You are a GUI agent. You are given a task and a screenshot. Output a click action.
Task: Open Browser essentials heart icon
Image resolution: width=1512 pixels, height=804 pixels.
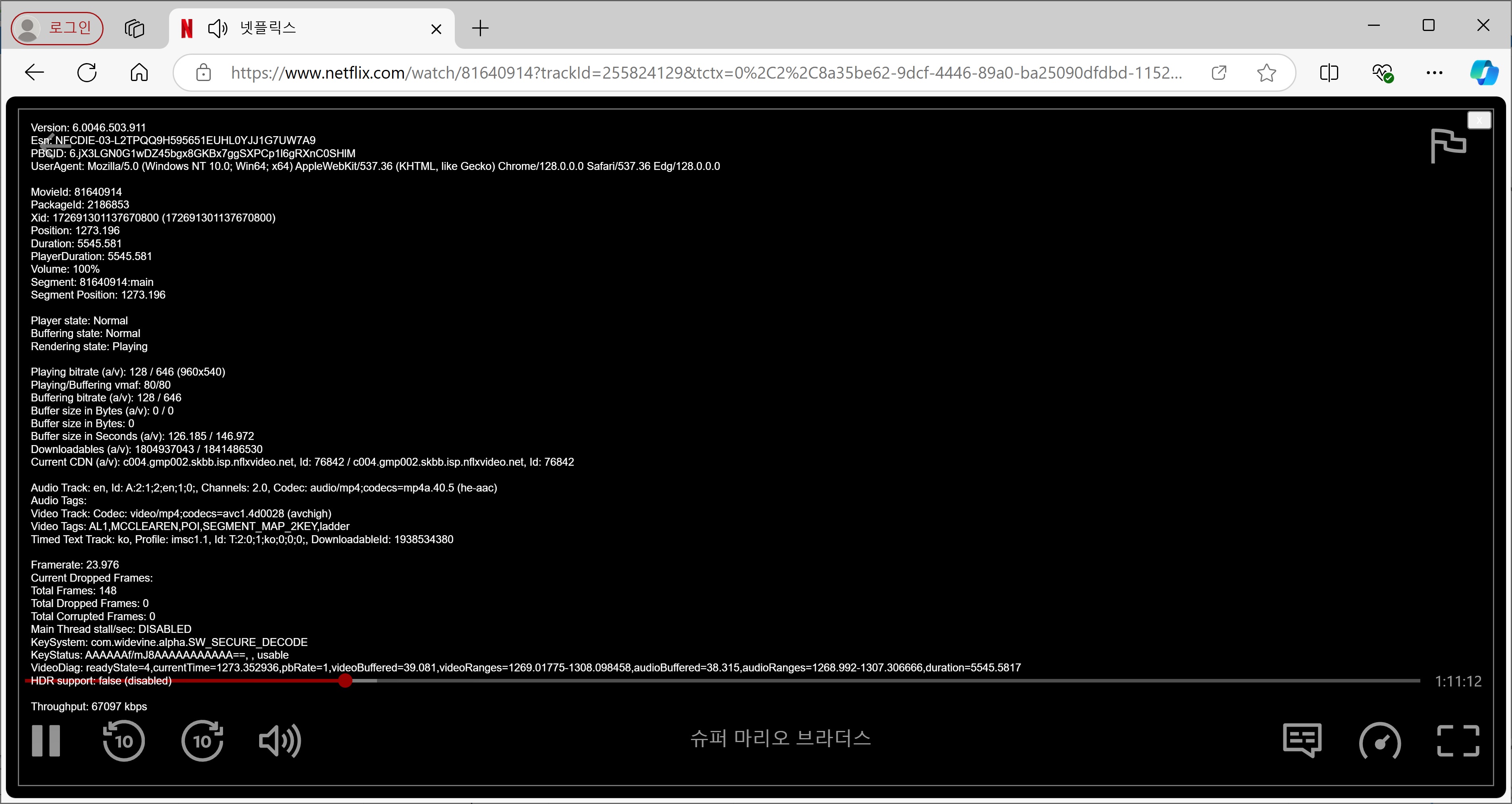(x=1382, y=73)
